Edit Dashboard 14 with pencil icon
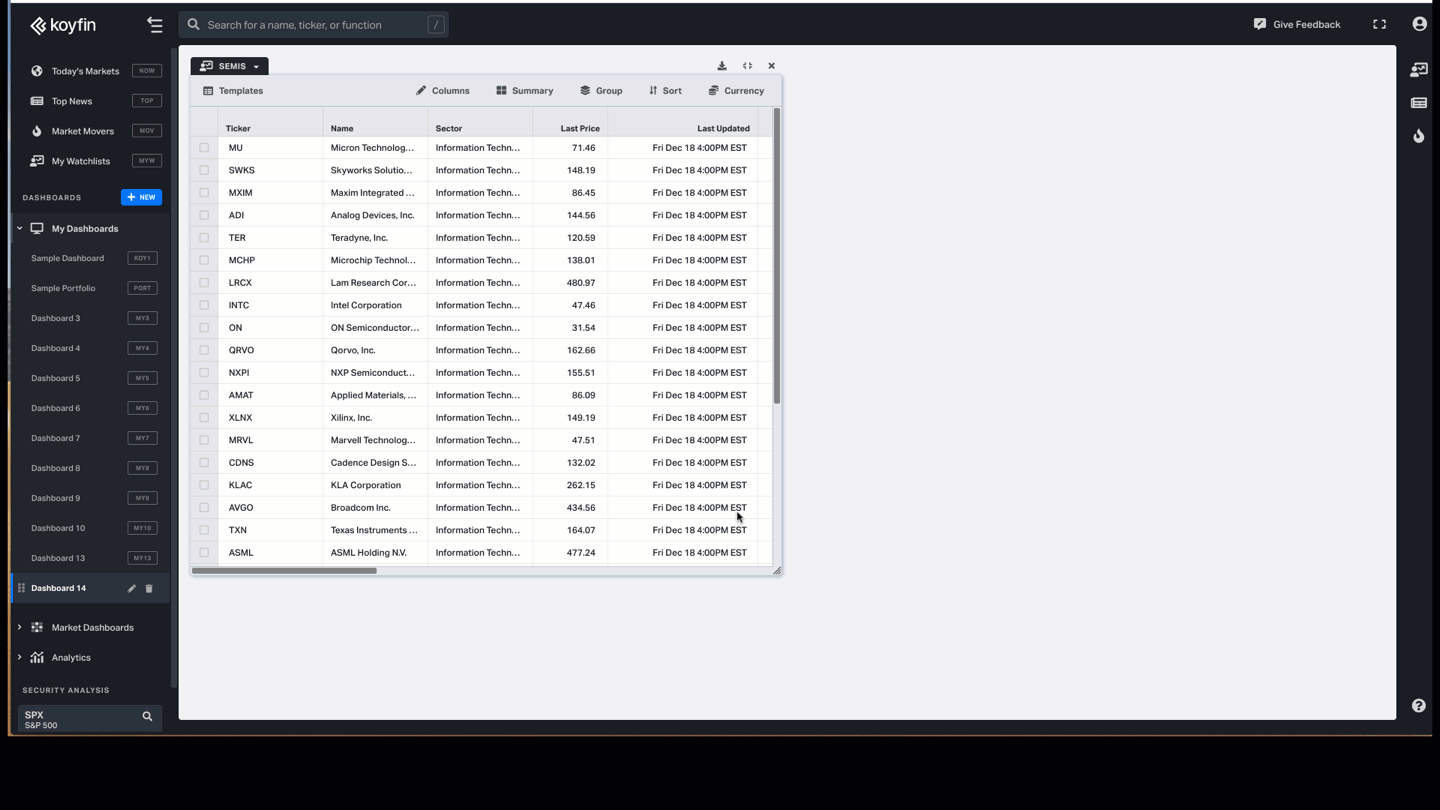1440x810 pixels. point(131,589)
